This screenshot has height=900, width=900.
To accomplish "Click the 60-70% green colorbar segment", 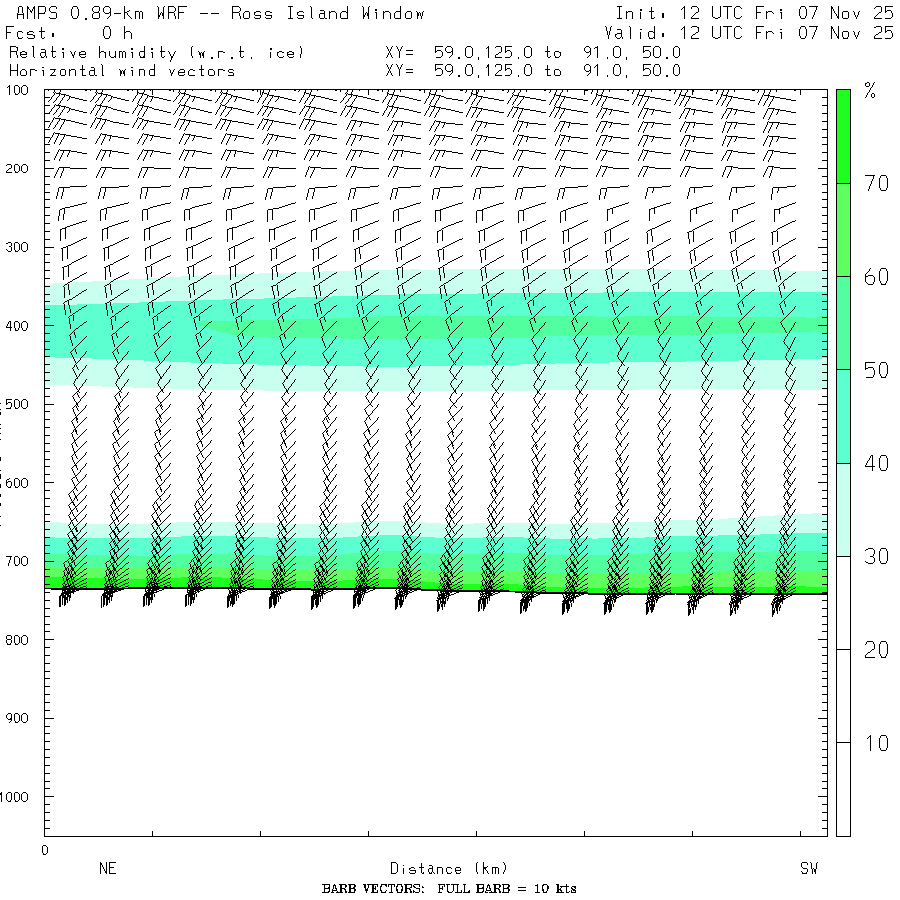I will [x=843, y=230].
